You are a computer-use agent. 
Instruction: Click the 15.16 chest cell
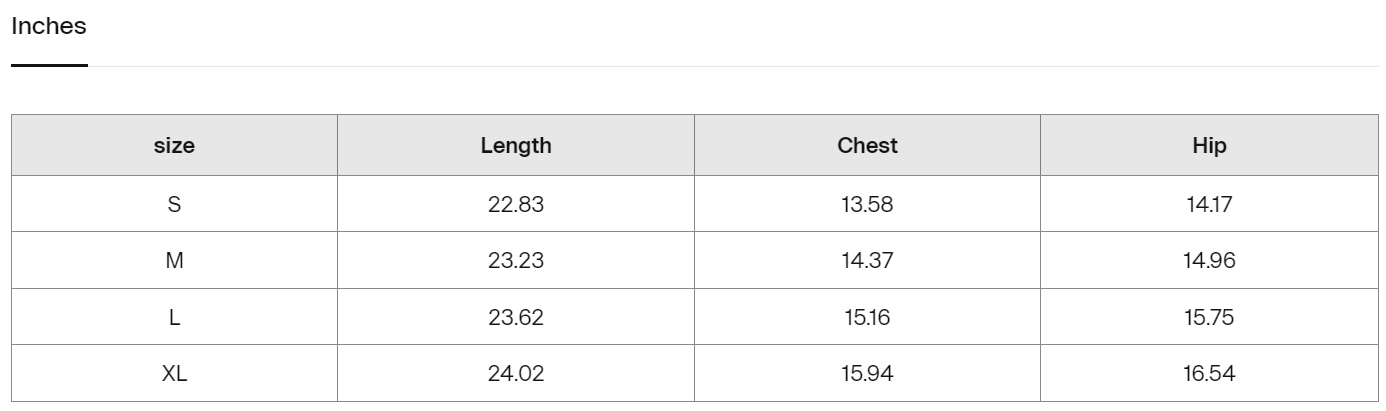pyautogui.click(x=867, y=318)
